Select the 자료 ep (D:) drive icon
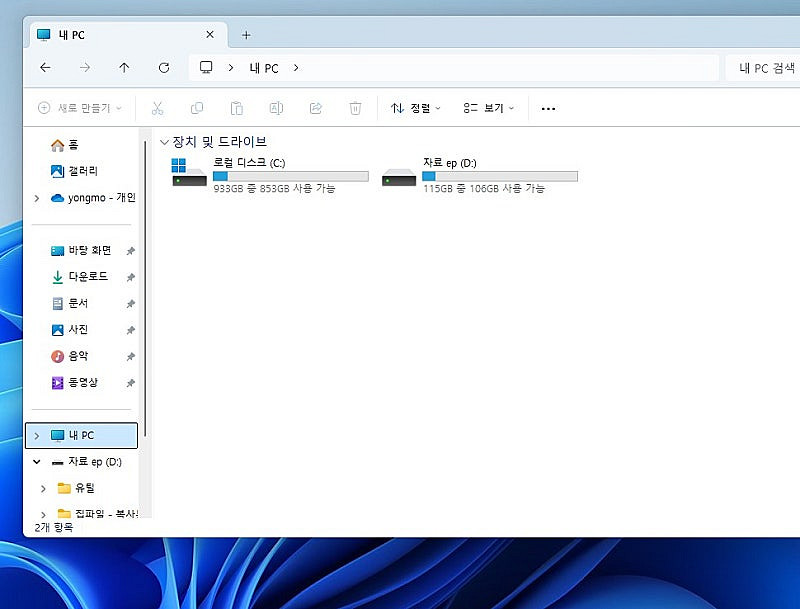 [398, 177]
